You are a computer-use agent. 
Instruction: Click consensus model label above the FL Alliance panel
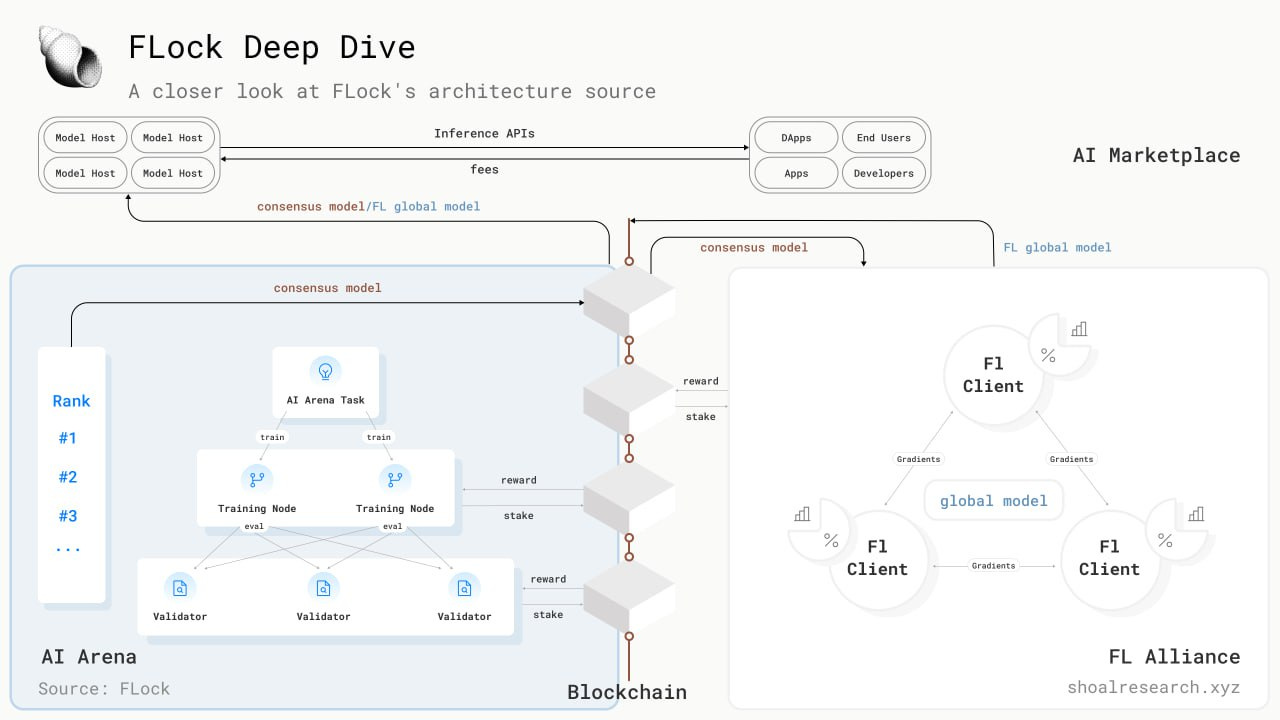coord(754,247)
